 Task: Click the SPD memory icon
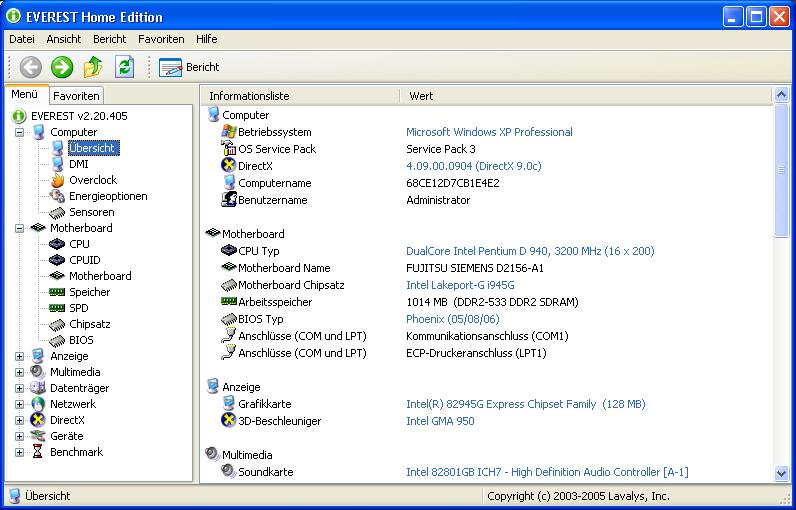pos(57,308)
